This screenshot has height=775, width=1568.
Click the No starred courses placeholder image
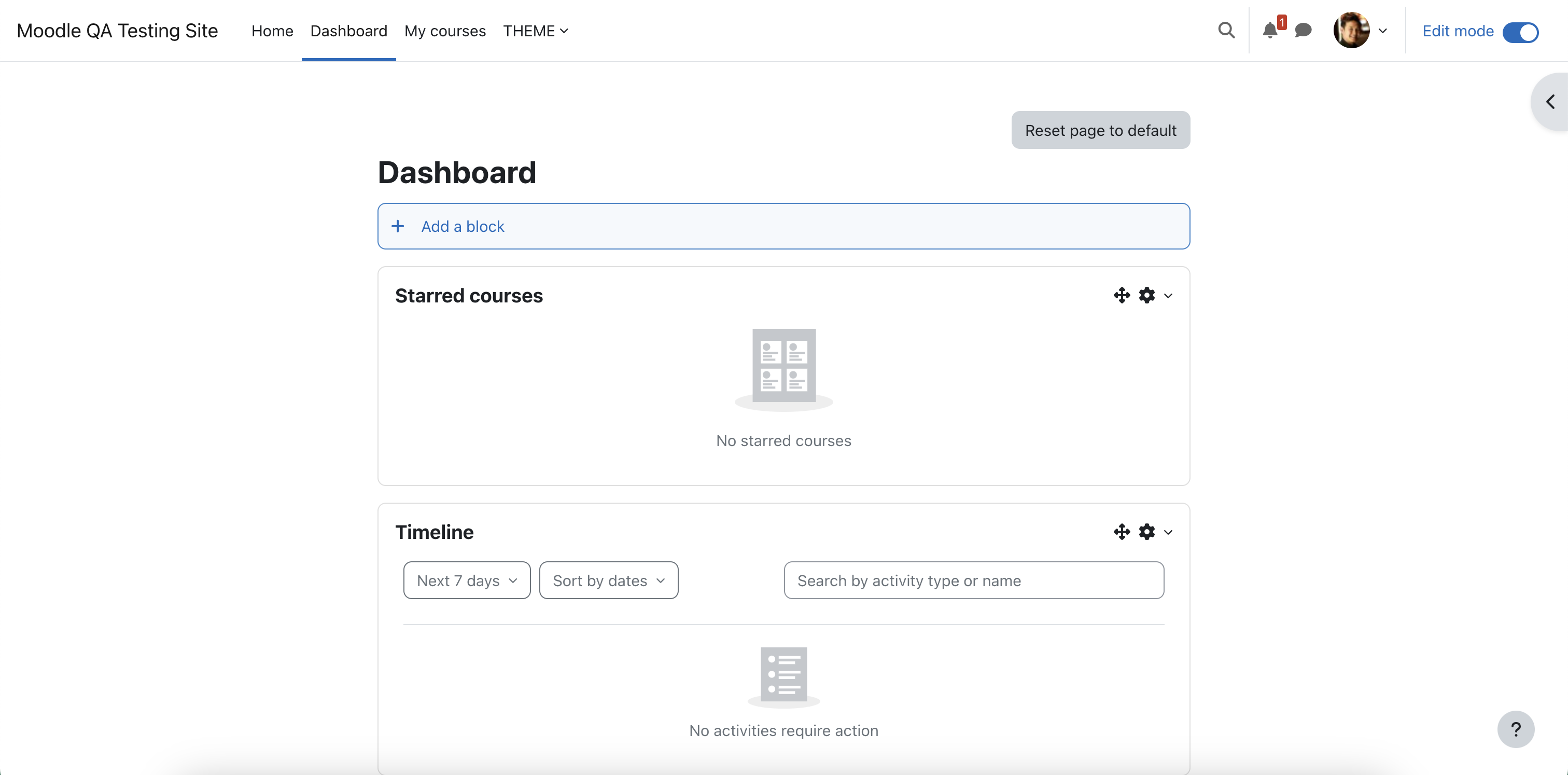pos(784,369)
